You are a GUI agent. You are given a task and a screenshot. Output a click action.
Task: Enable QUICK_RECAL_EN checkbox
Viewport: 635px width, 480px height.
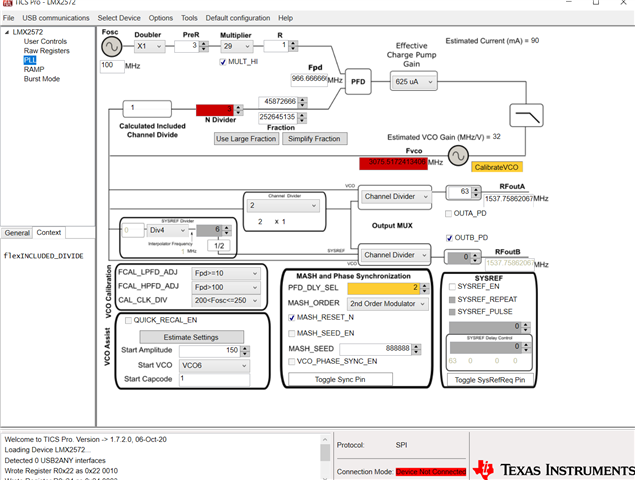coord(128,320)
